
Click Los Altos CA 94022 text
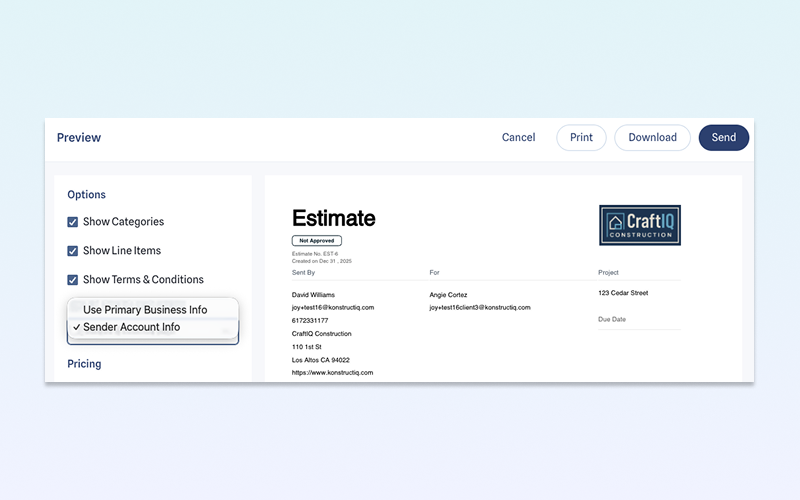pos(320,360)
